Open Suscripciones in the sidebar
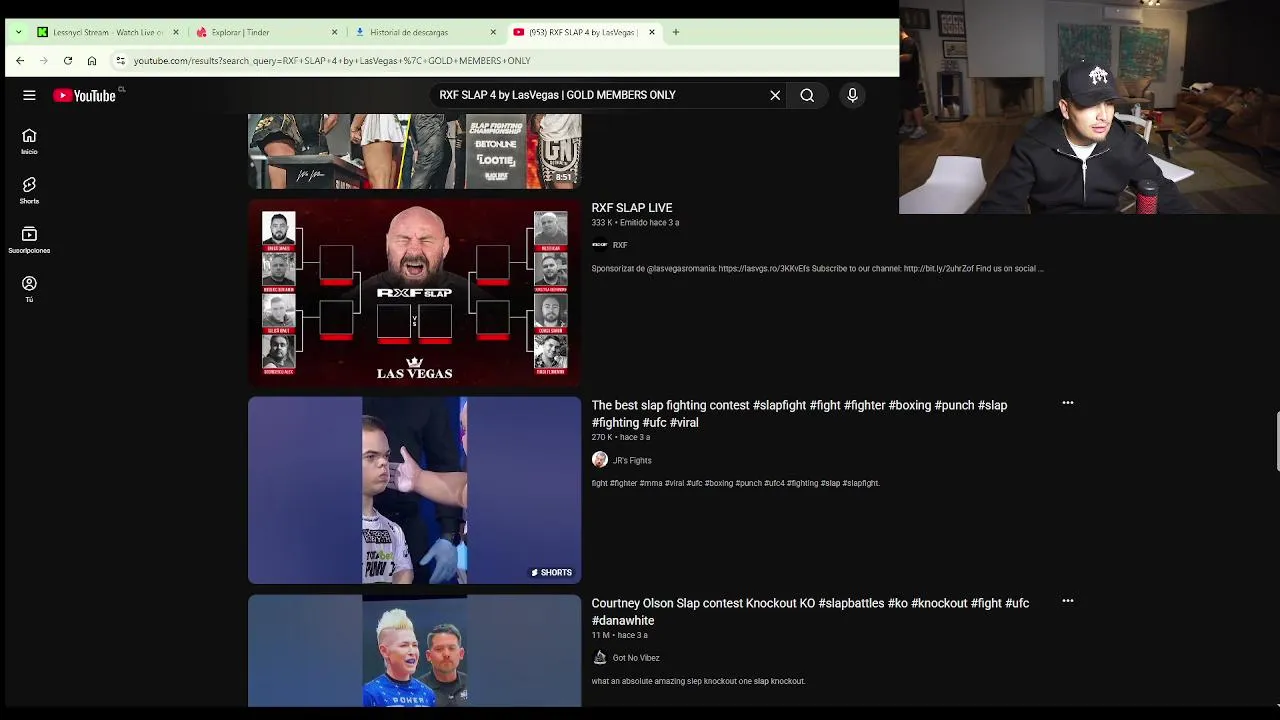Image resolution: width=1280 pixels, height=720 pixels. (x=29, y=239)
